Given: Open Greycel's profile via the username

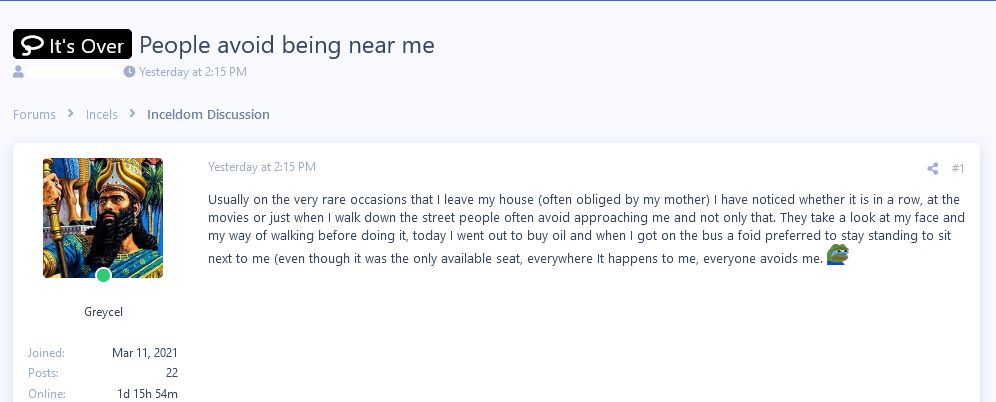Looking at the screenshot, I should click(x=103, y=311).
